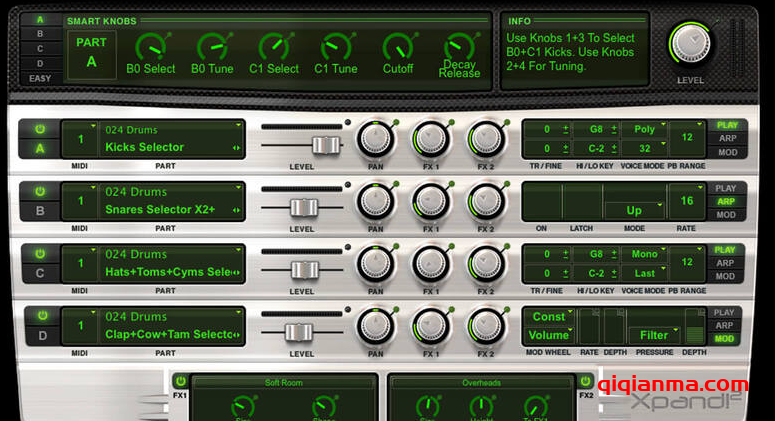Click the B0 Tune smart knob

tap(213, 48)
